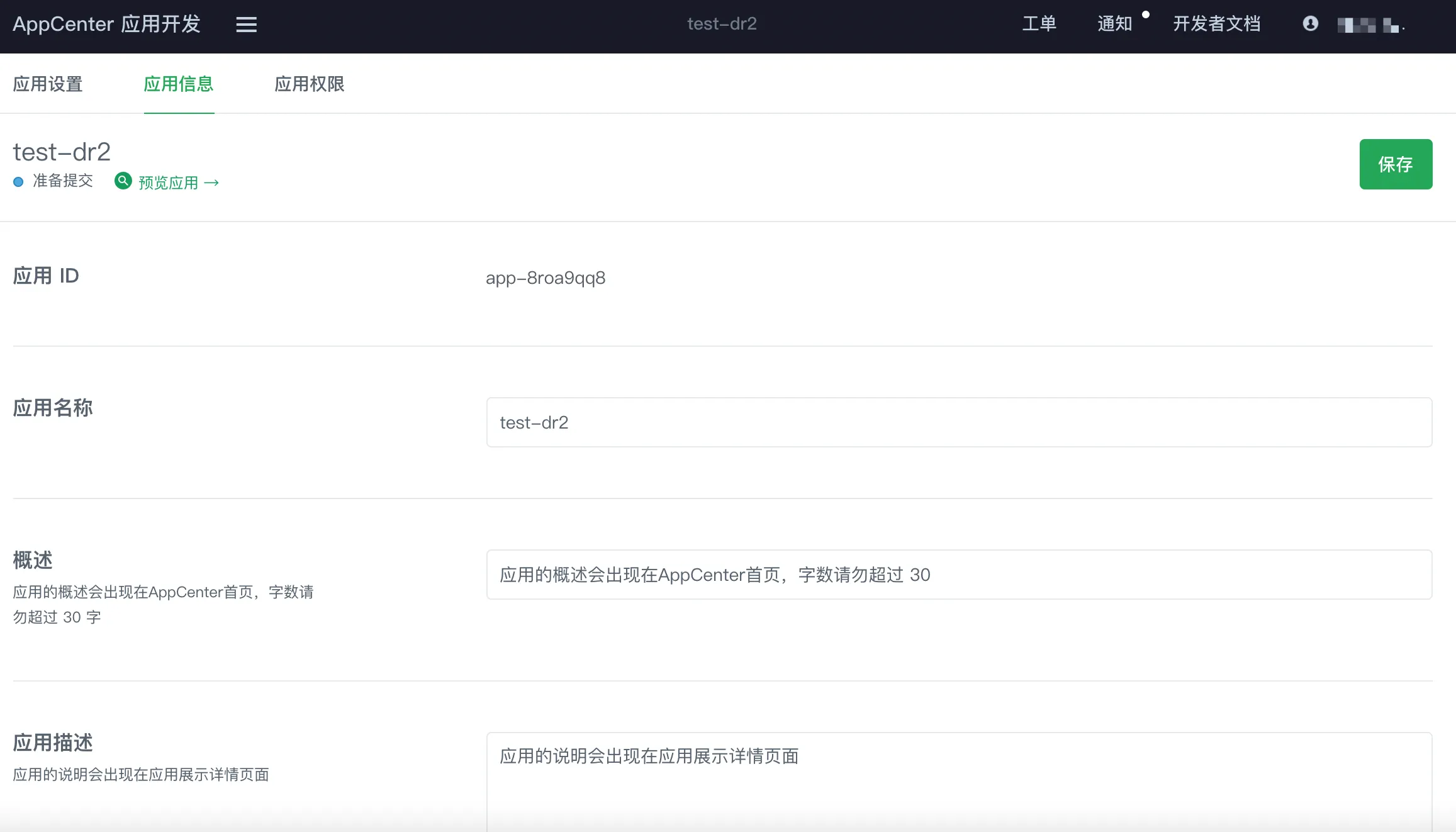
Task: Click the white notification dot indicator
Action: point(1146,14)
